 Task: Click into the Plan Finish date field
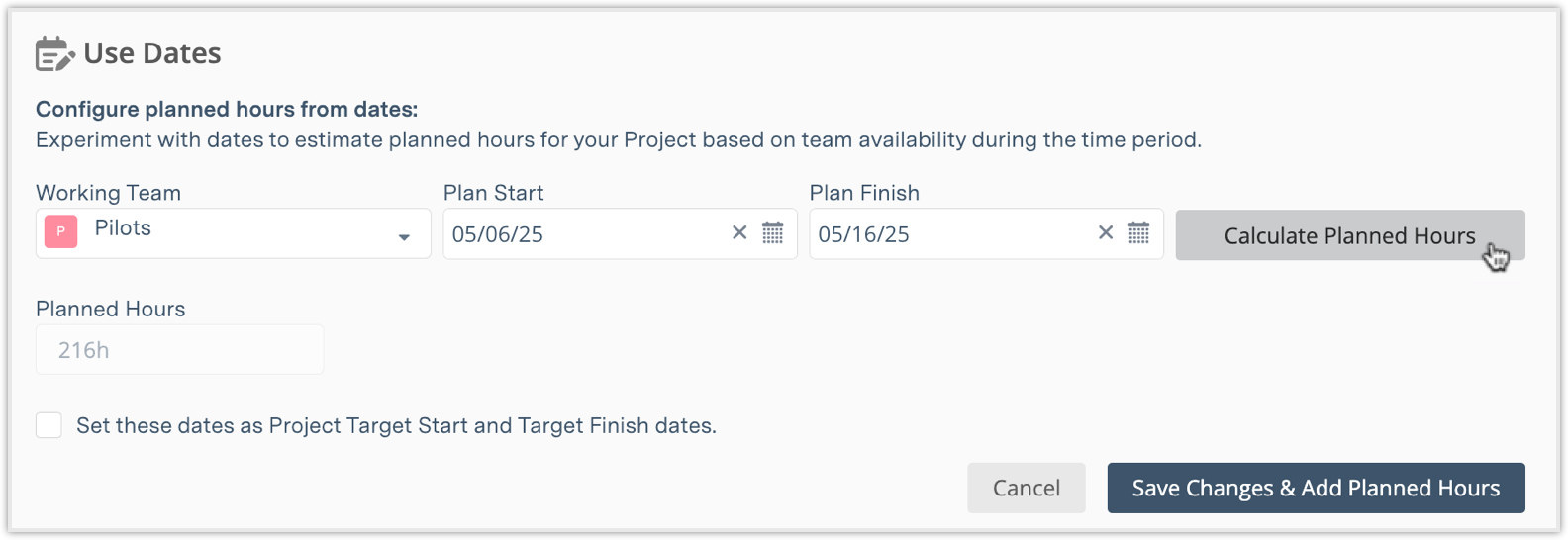point(950,234)
